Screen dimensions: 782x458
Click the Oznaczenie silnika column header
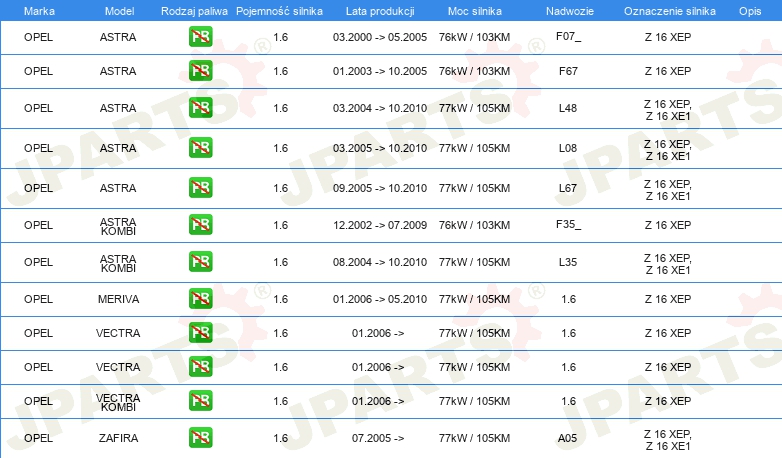(670, 11)
